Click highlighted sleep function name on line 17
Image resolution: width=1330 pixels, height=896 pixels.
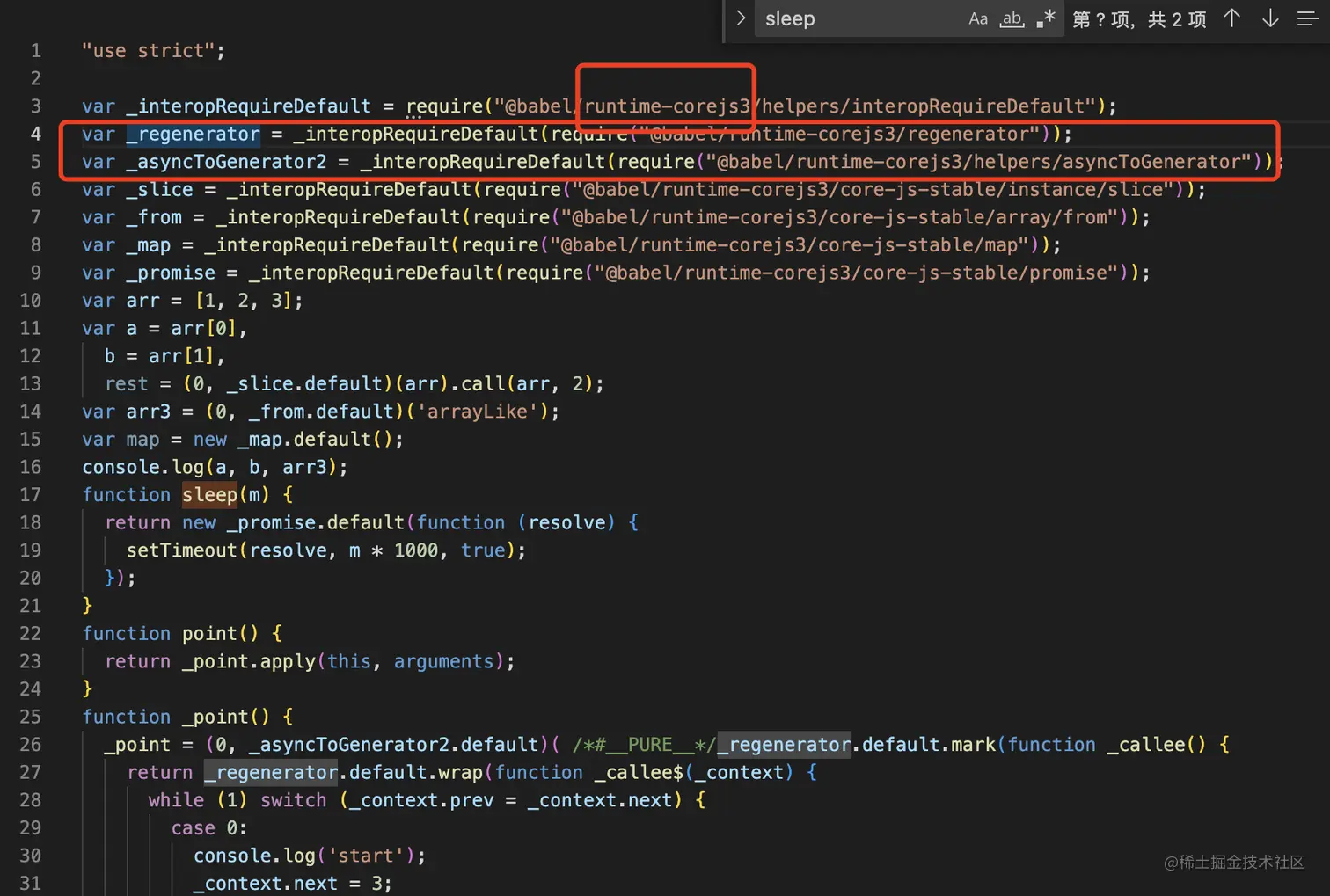(209, 495)
